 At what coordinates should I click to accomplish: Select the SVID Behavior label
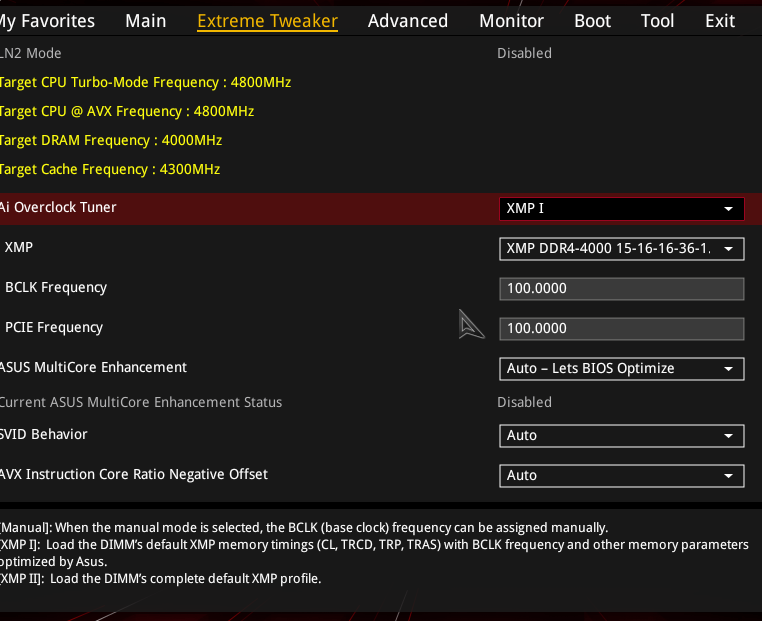pyautogui.click(x=44, y=434)
